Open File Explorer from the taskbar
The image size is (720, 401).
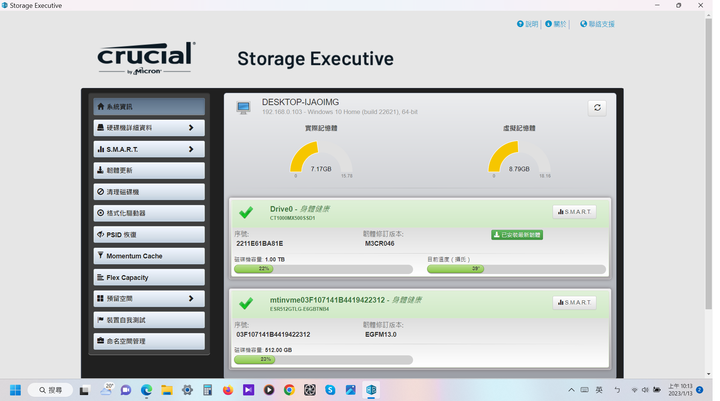click(167, 390)
